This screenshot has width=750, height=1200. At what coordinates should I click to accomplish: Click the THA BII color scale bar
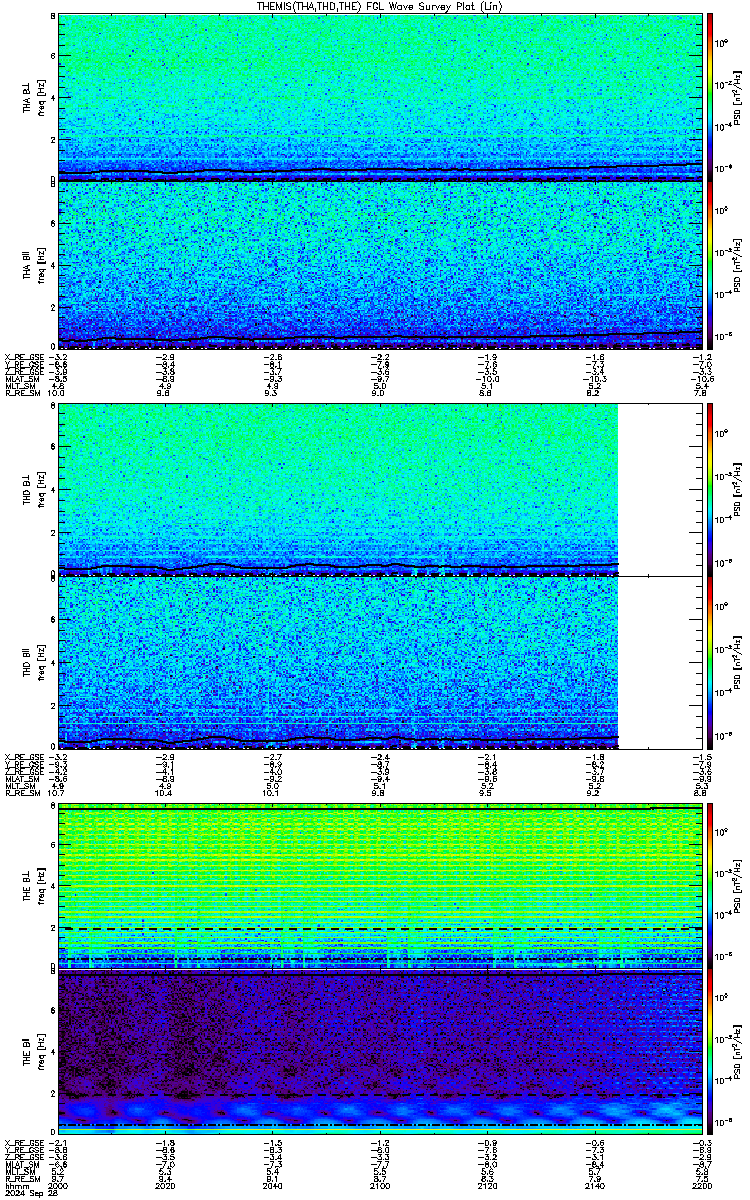click(710, 264)
